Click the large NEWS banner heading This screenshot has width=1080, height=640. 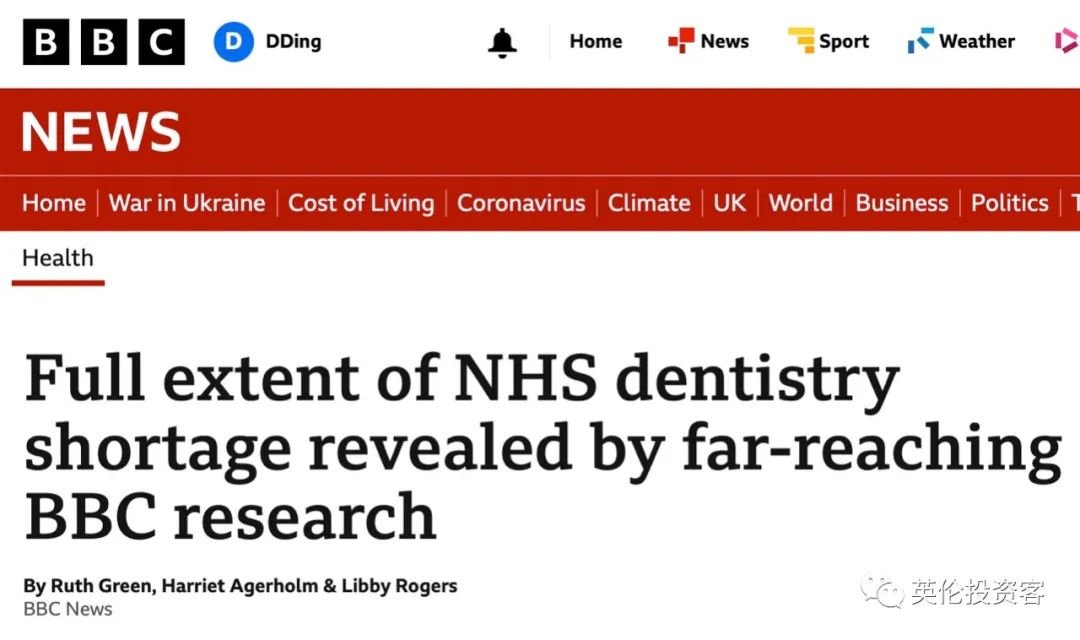(101, 132)
